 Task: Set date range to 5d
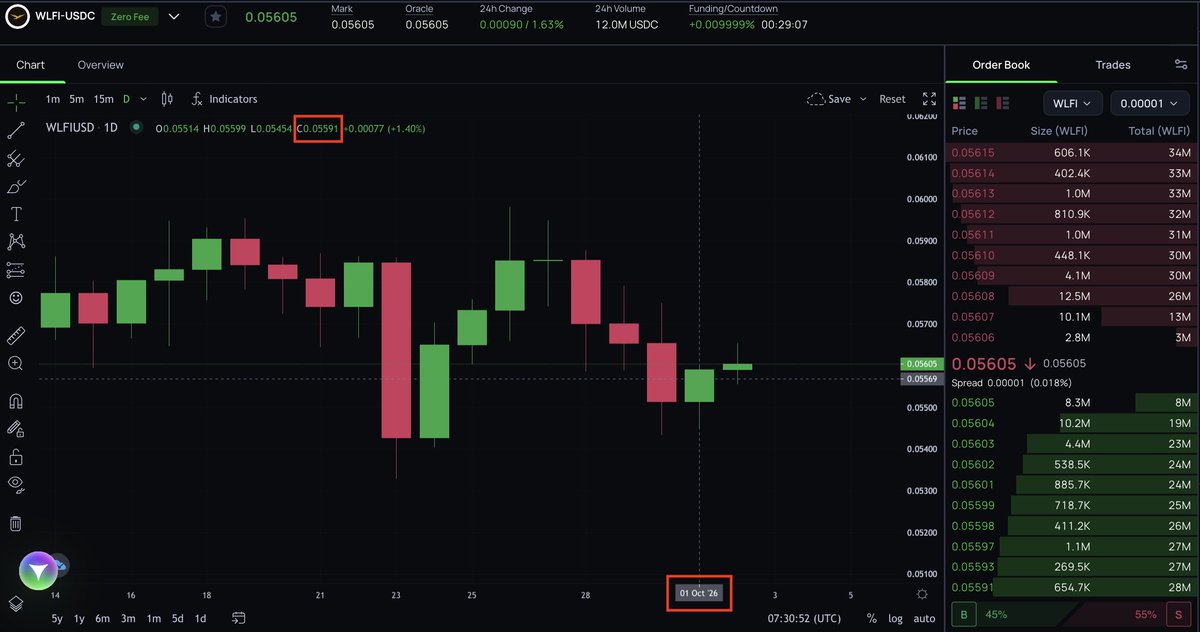coord(177,619)
